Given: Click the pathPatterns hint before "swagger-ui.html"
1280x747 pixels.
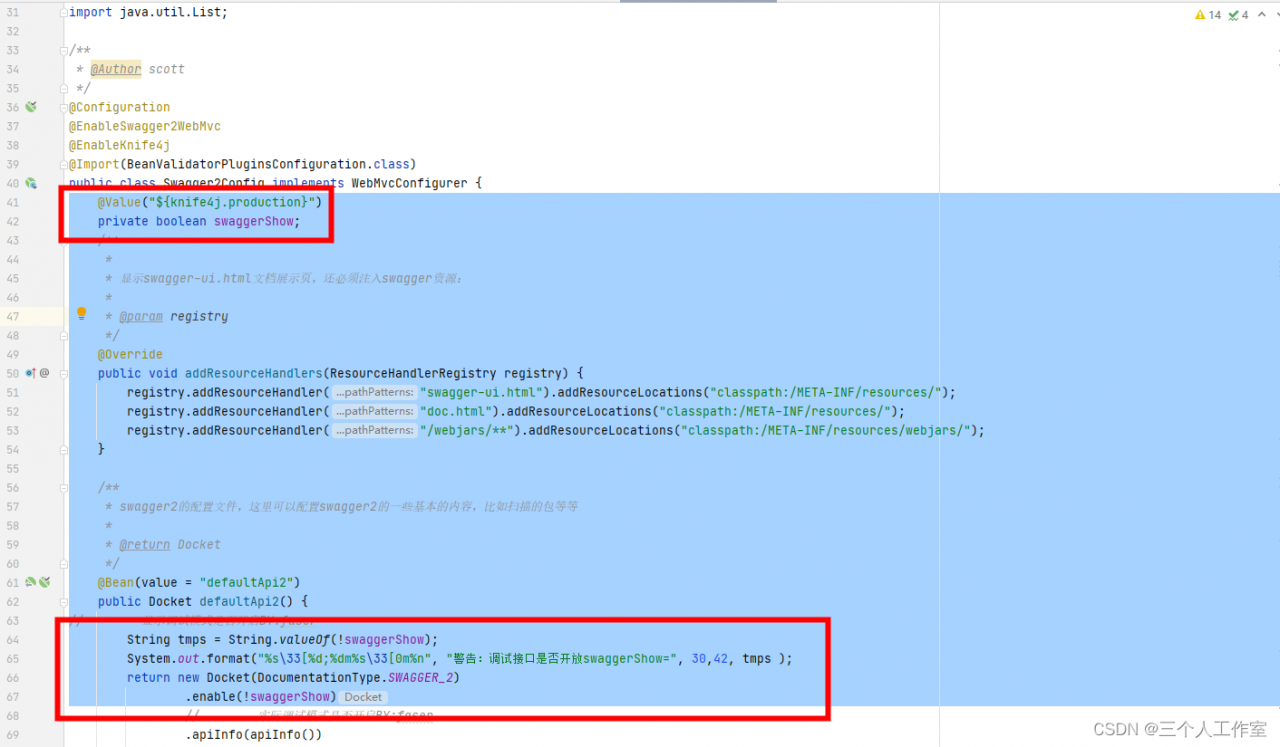Looking at the screenshot, I should tap(374, 392).
